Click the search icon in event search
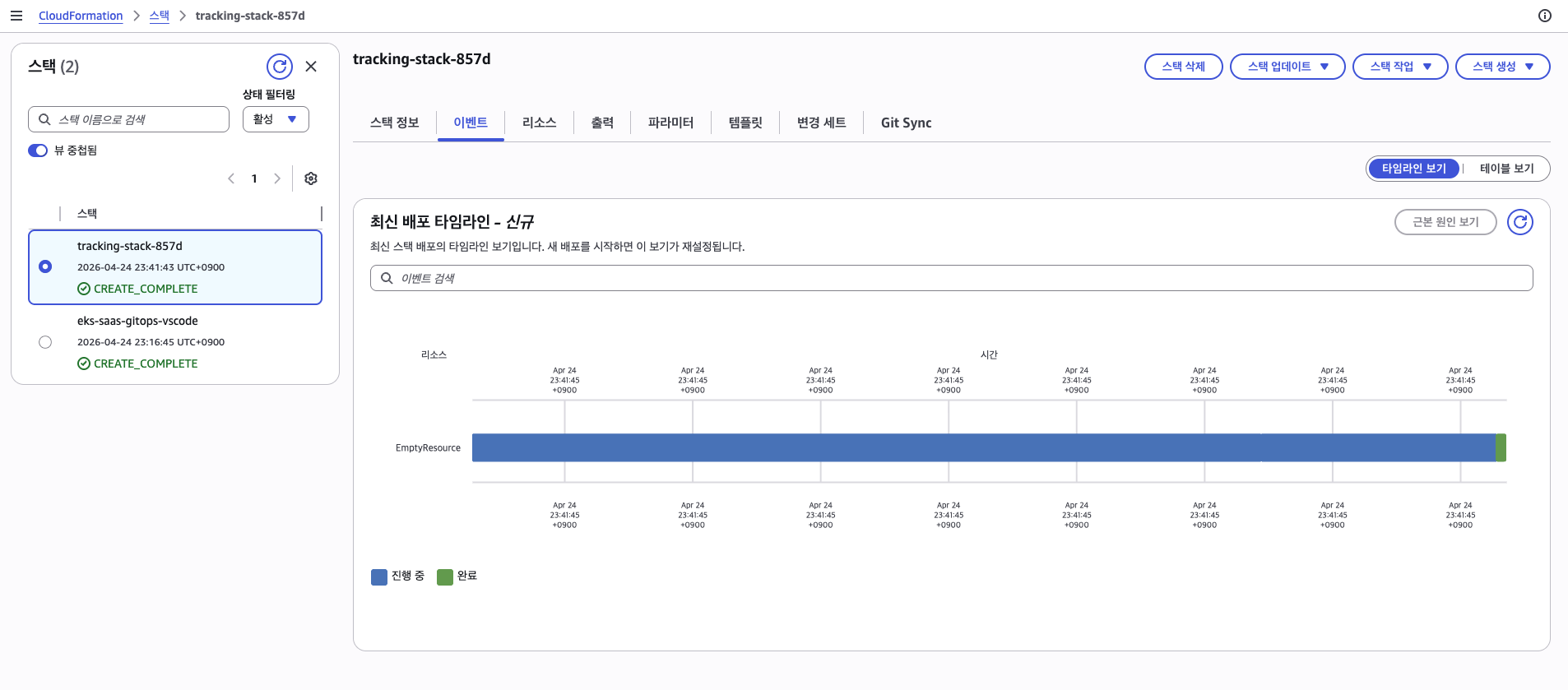1568x690 pixels. [387, 278]
